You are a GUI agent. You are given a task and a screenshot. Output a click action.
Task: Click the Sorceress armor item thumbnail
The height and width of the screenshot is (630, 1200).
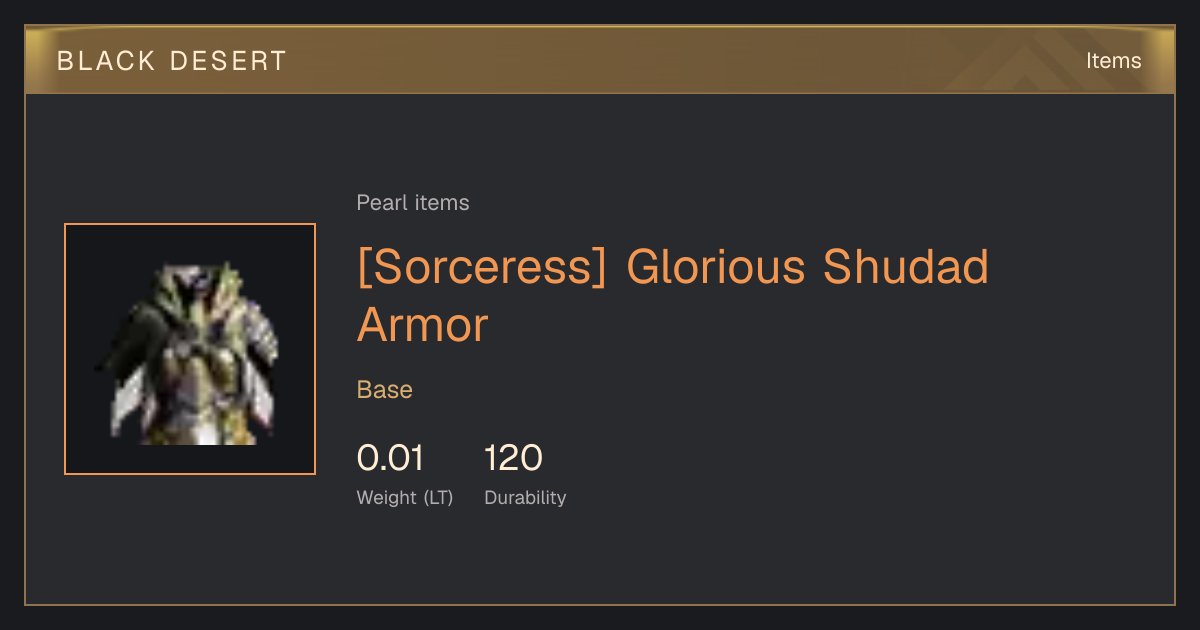190,349
